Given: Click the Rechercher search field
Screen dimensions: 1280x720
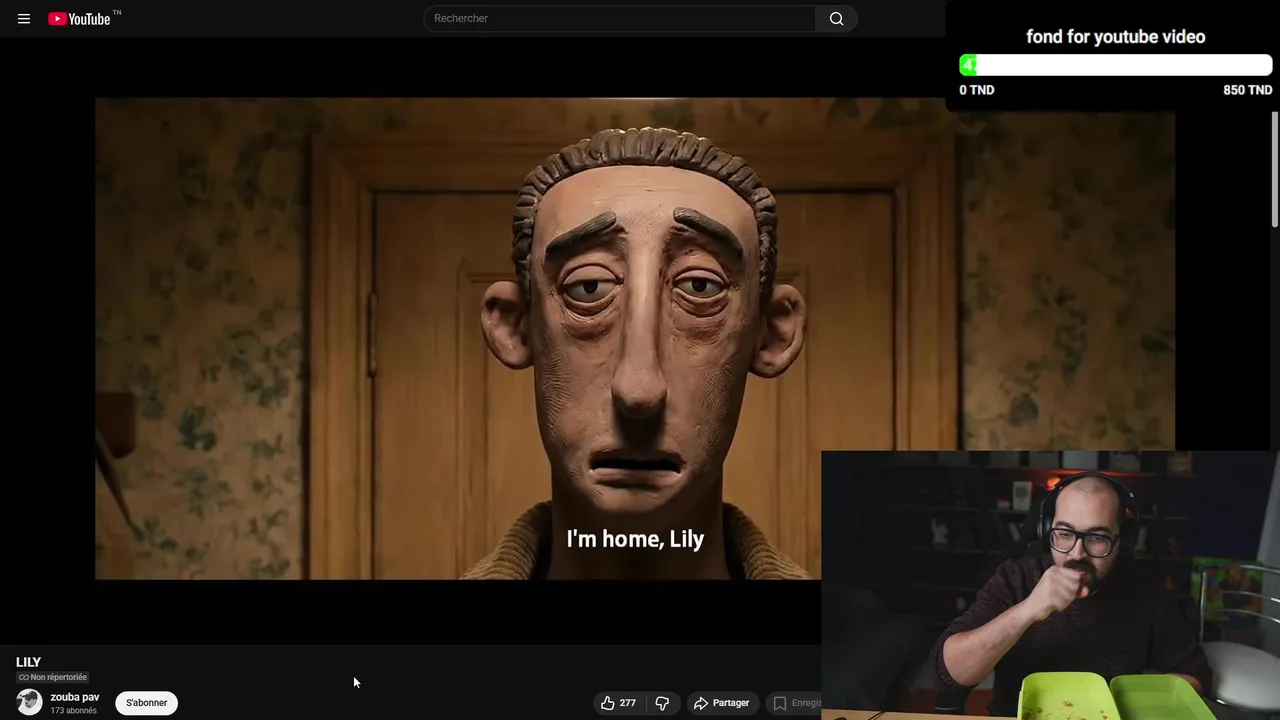Looking at the screenshot, I should coord(619,18).
